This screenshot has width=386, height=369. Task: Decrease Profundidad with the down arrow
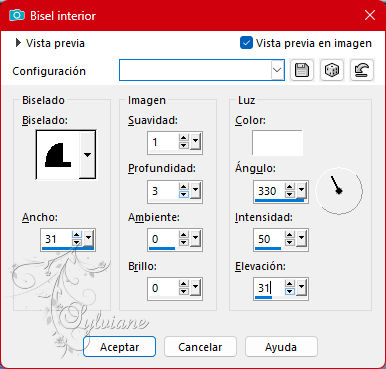pyautogui.click(x=184, y=195)
